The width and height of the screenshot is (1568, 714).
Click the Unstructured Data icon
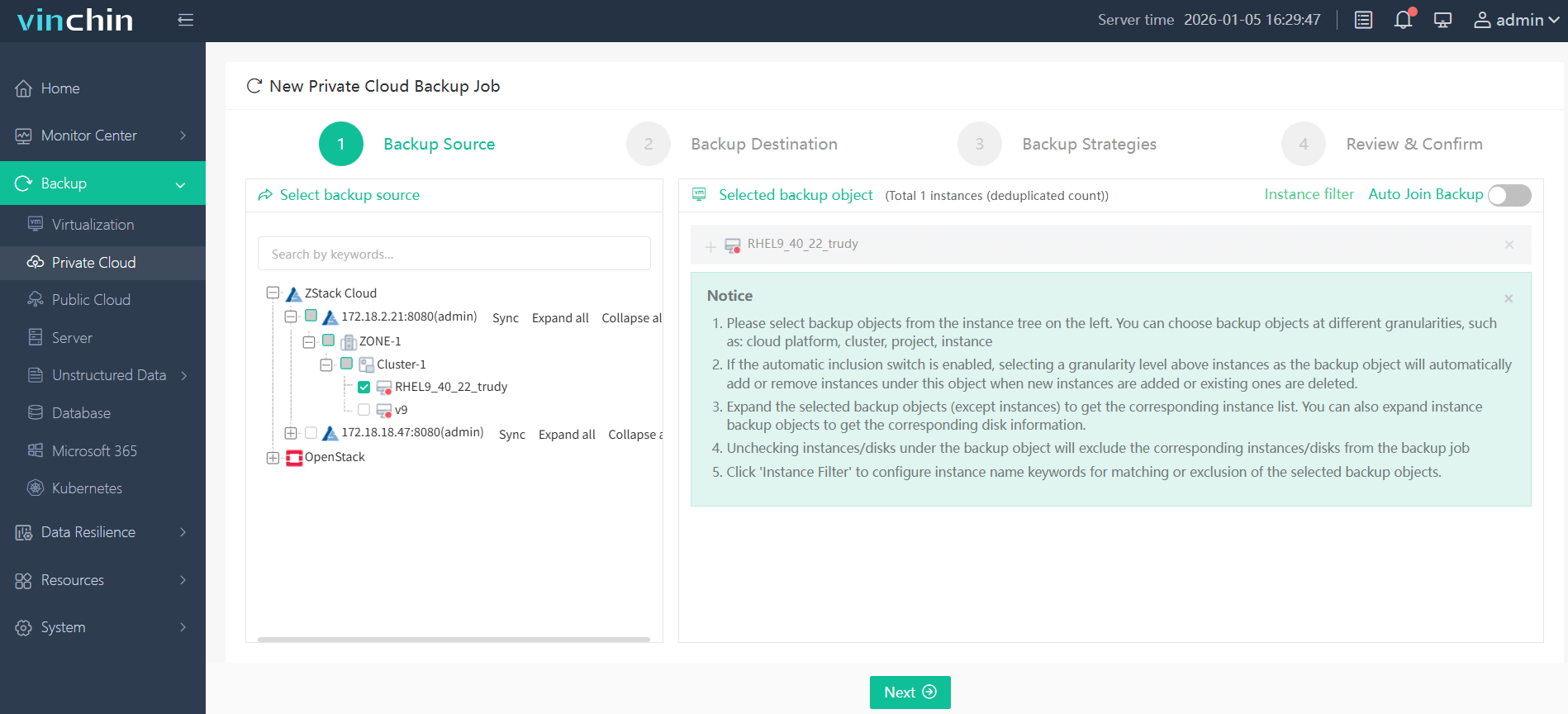pos(36,375)
